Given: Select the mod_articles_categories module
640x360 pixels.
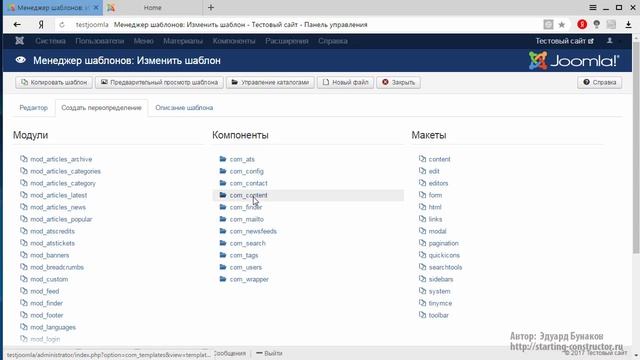Looking at the screenshot, I should point(65,171).
